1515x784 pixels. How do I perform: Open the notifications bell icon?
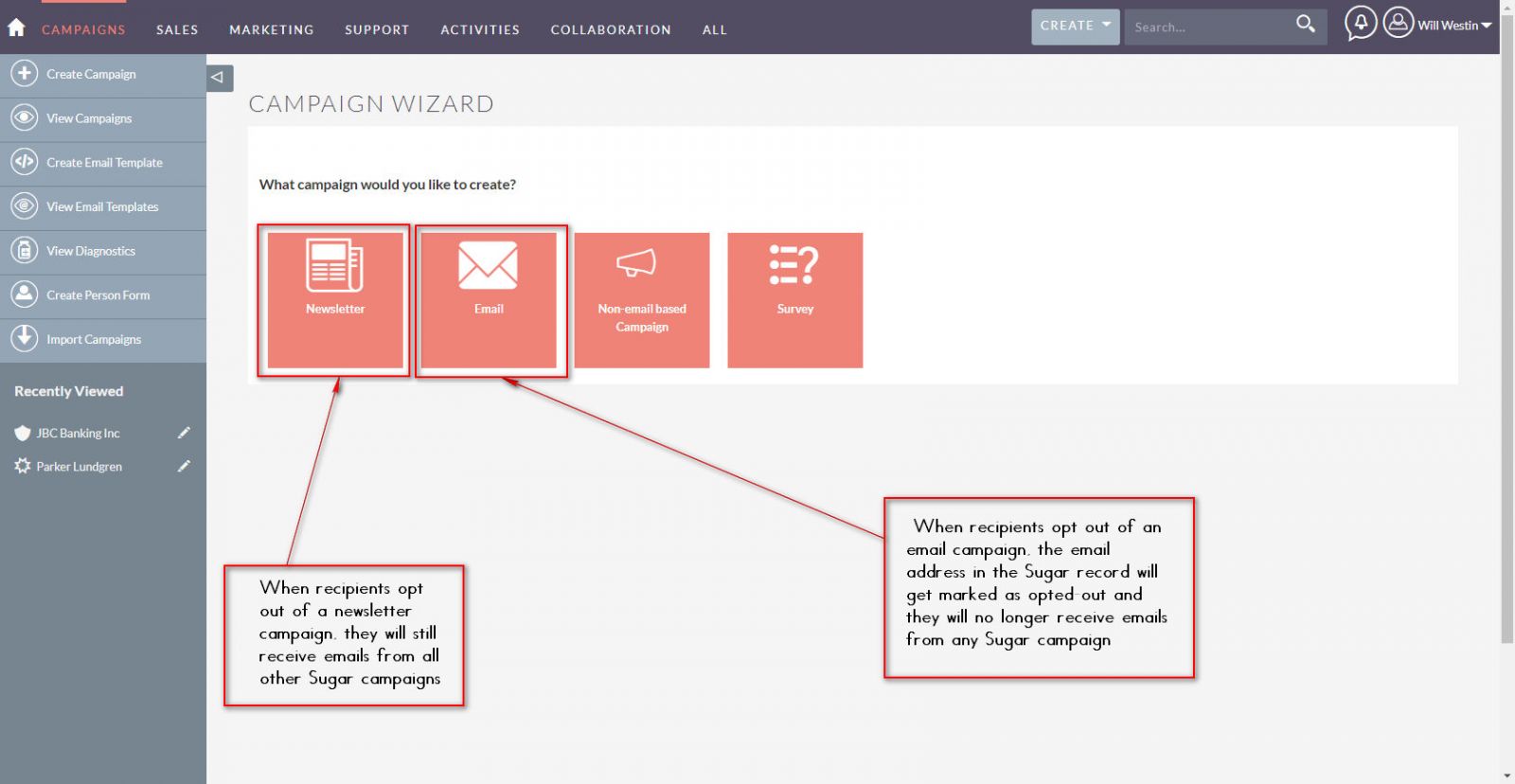click(x=1361, y=23)
